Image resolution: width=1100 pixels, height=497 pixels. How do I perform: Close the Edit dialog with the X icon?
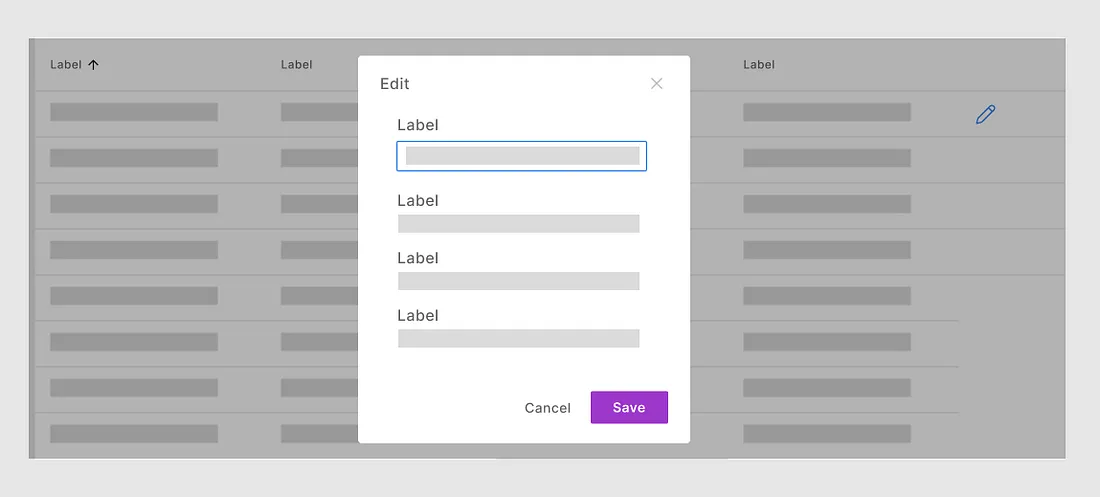(x=657, y=84)
